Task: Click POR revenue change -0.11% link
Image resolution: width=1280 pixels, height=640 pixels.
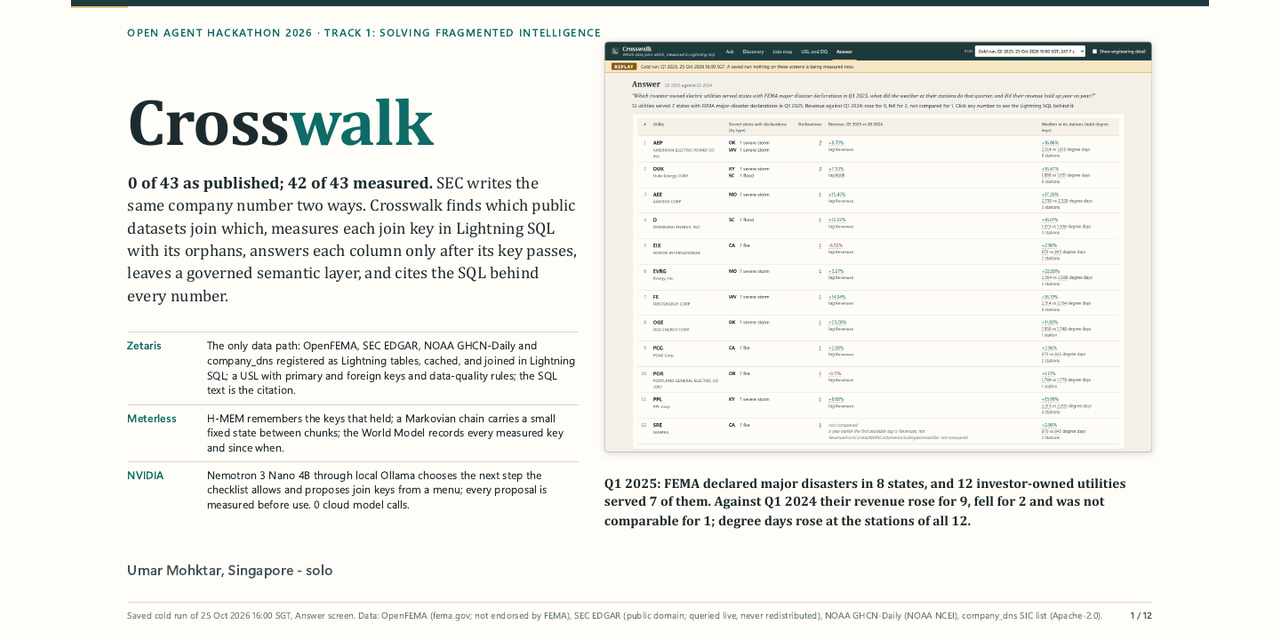Action: click(836, 373)
